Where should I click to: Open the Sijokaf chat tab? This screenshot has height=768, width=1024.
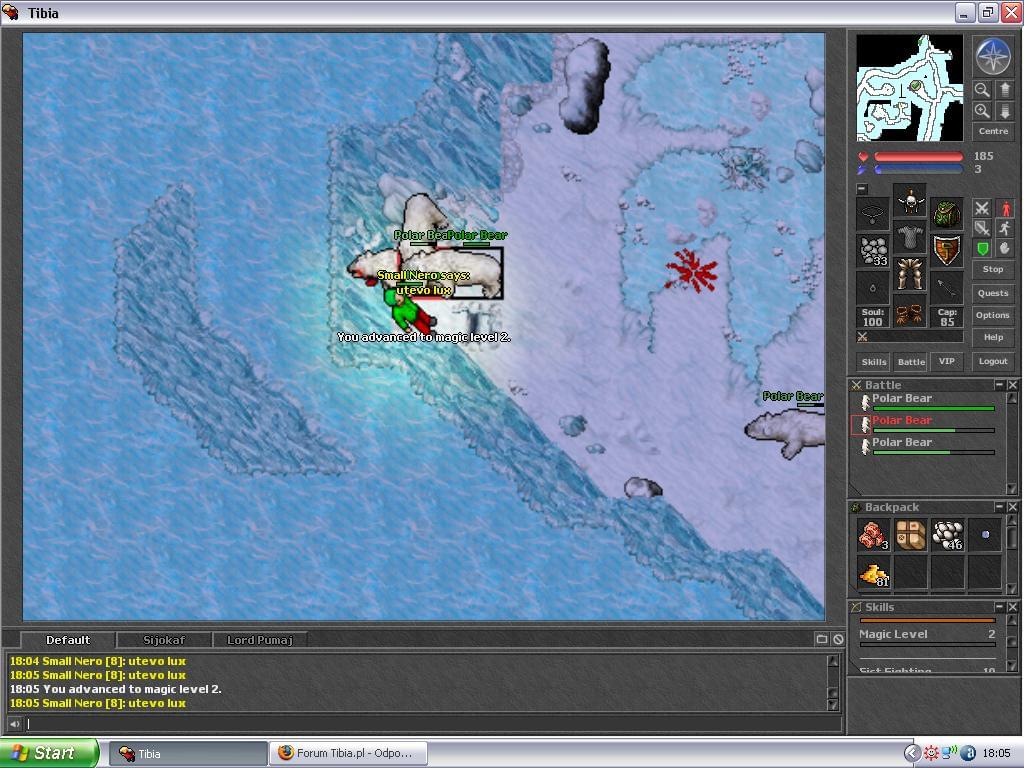coord(164,640)
